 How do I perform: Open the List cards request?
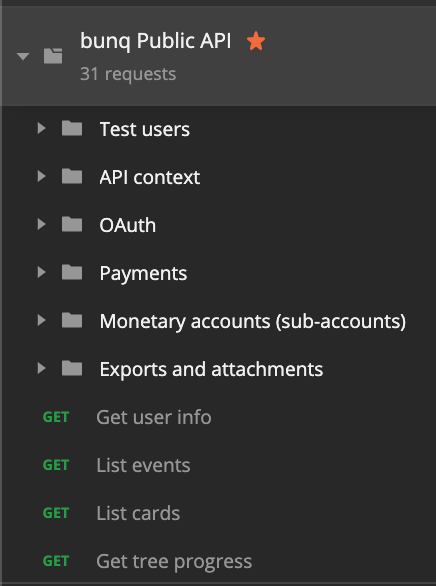click(x=138, y=513)
